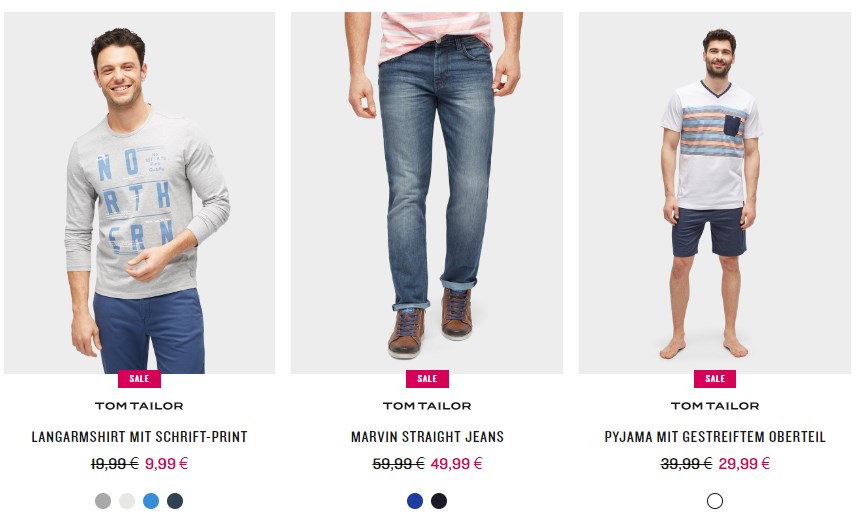Open Marvin Straight Jeans product image

click(427, 193)
